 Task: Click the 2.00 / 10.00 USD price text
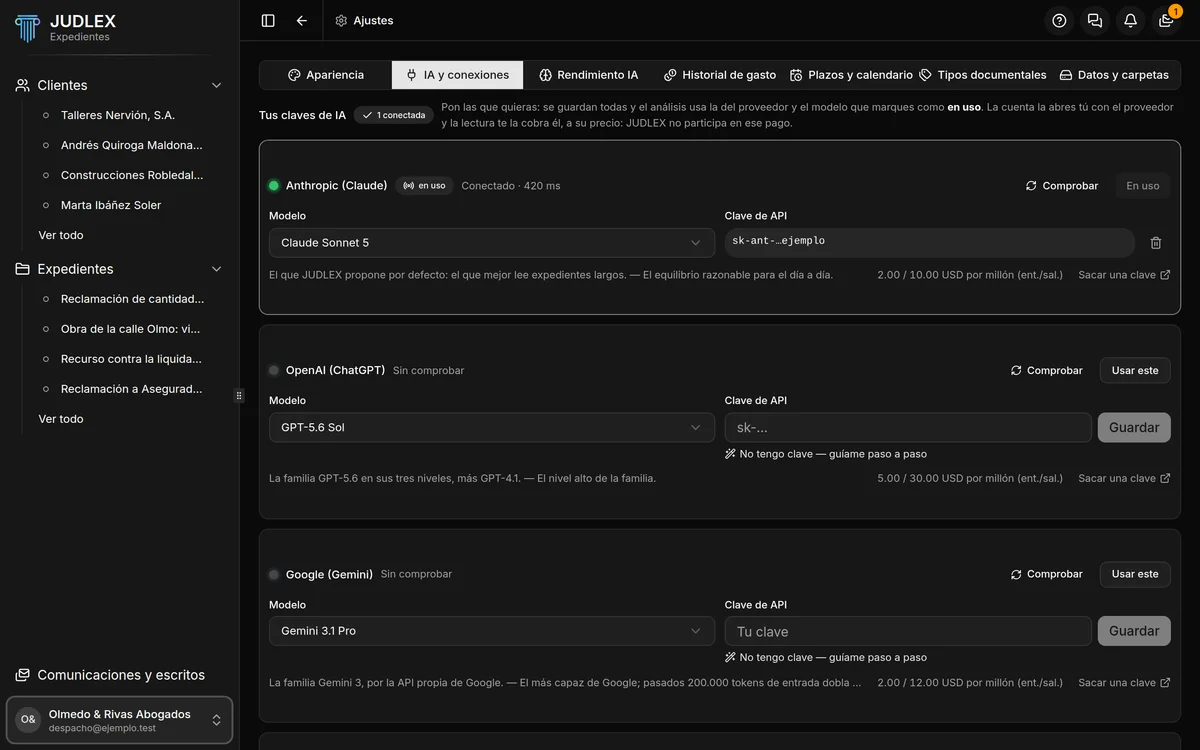970,275
